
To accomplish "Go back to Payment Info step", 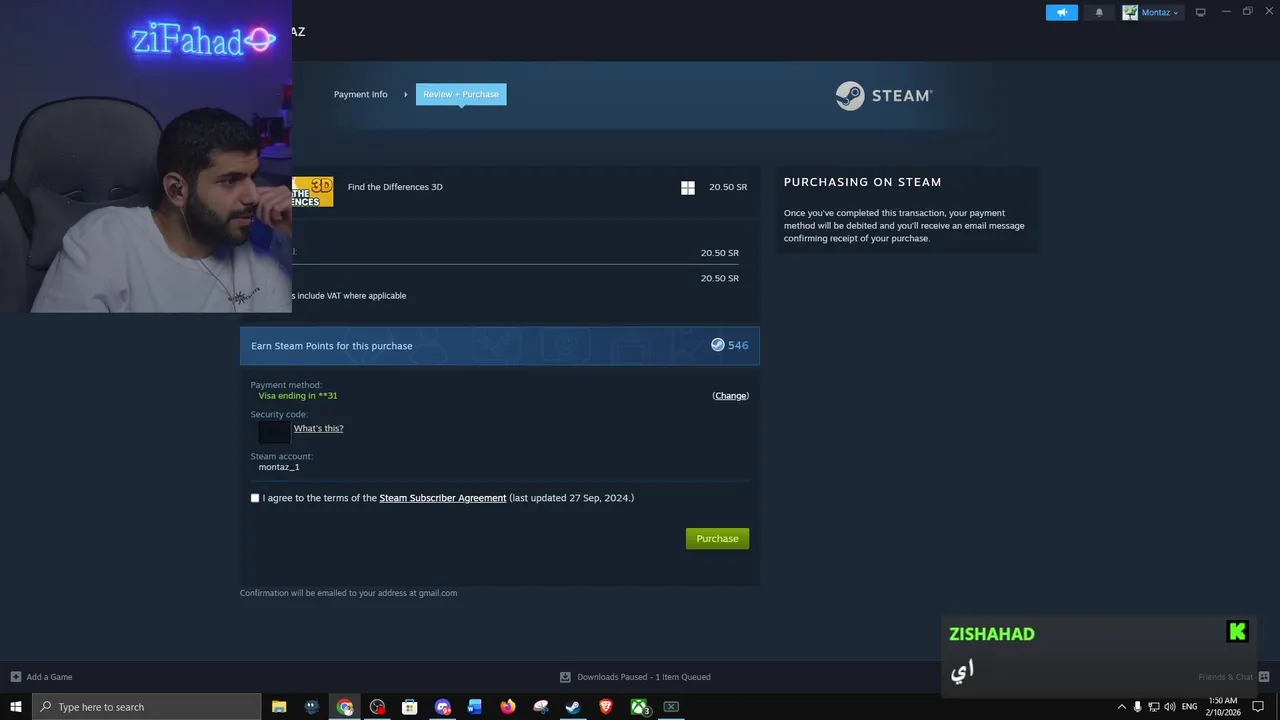I will tap(360, 94).
